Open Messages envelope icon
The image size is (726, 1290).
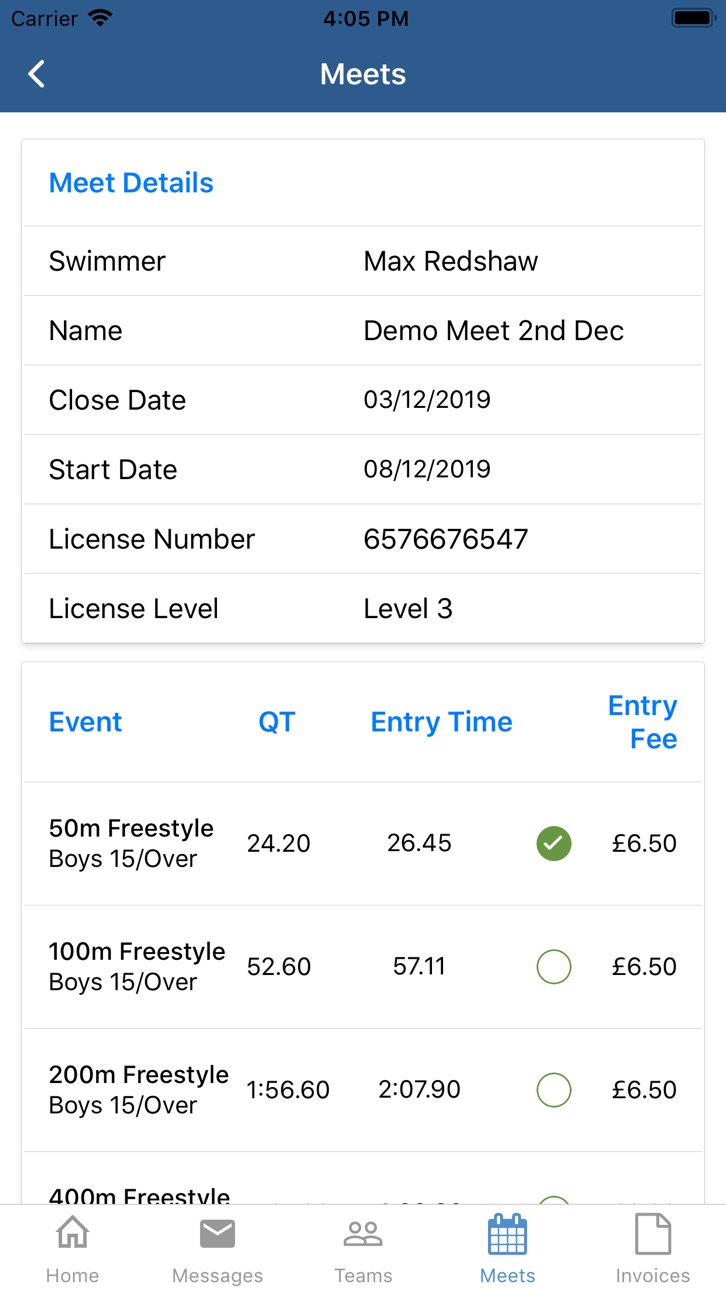217,1234
